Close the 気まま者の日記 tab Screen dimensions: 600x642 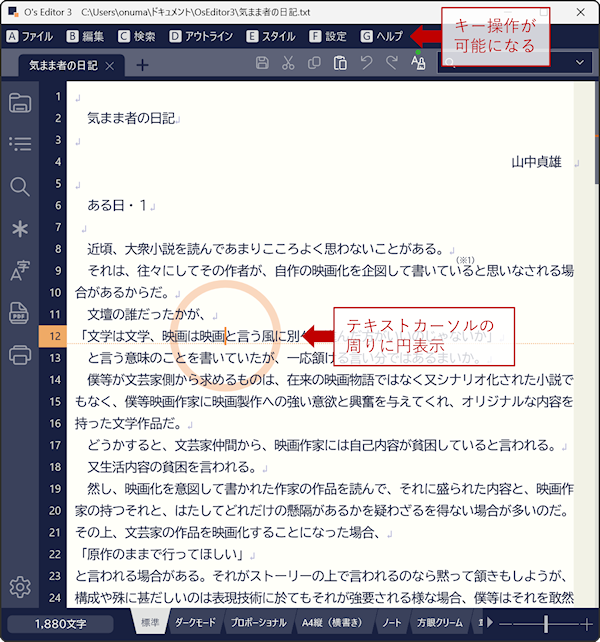(110, 66)
